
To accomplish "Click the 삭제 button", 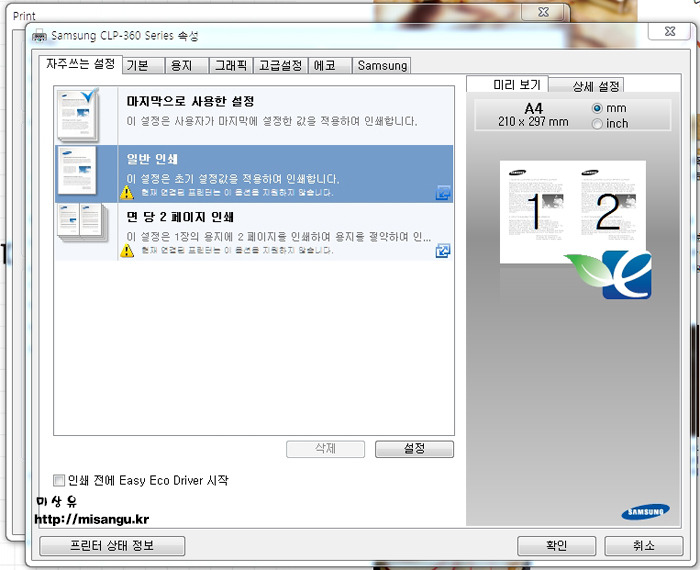I will [x=325, y=449].
